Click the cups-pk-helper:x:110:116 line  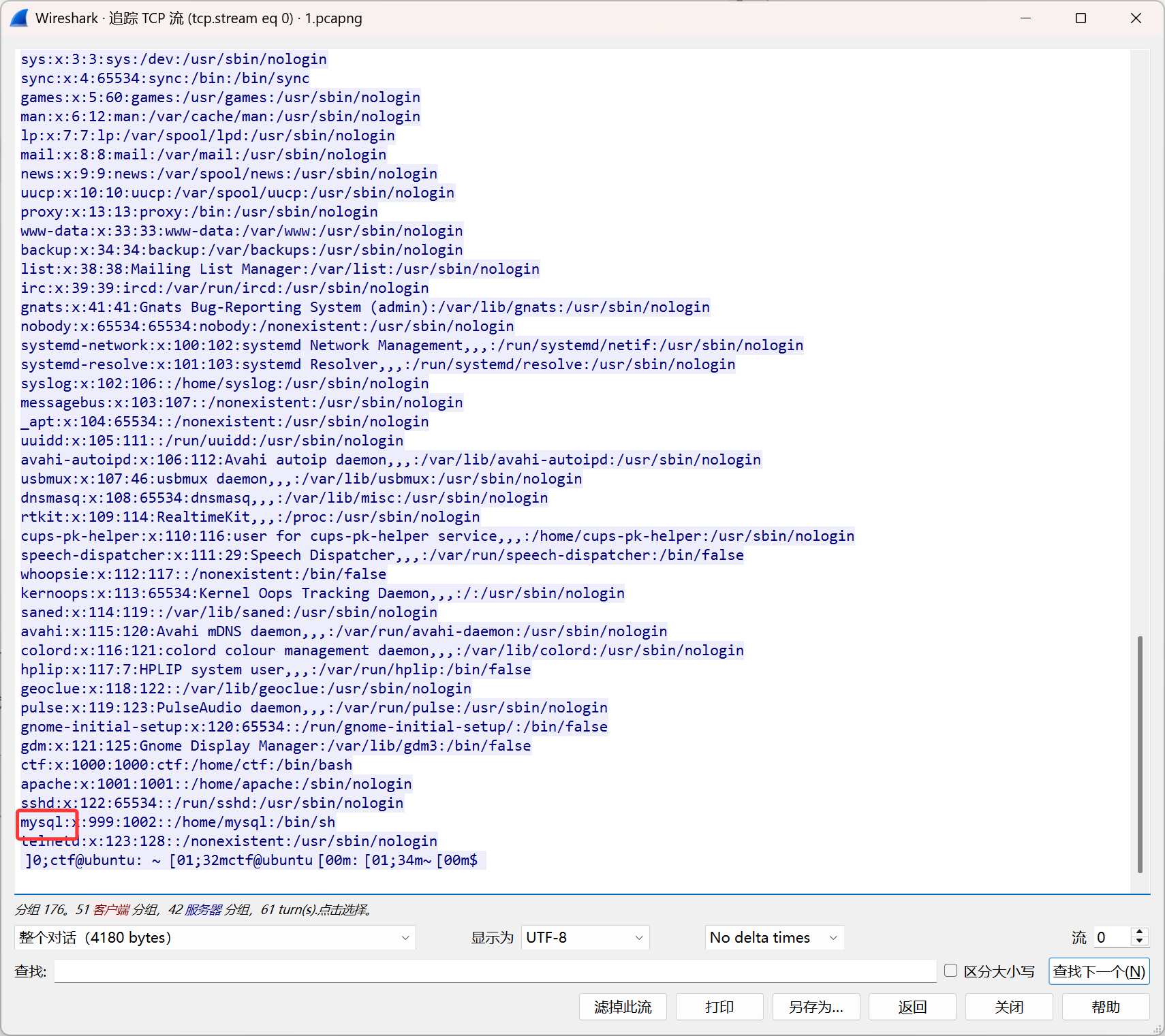pos(437,536)
